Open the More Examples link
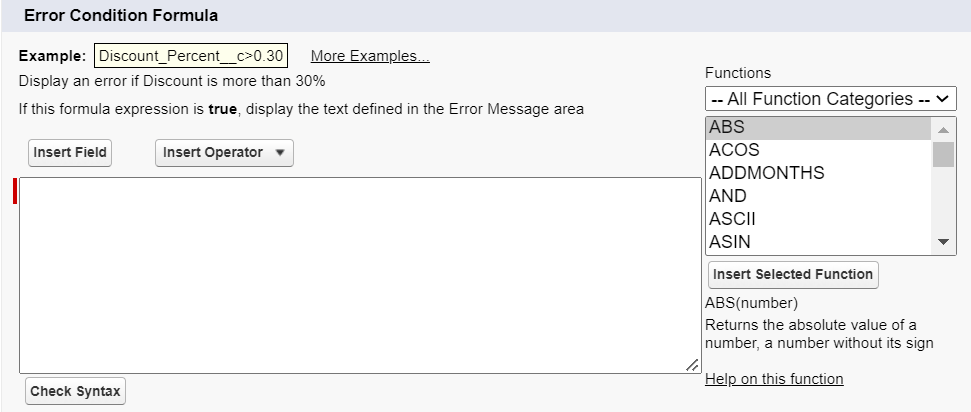This screenshot has width=971, height=412. [370, 56]
